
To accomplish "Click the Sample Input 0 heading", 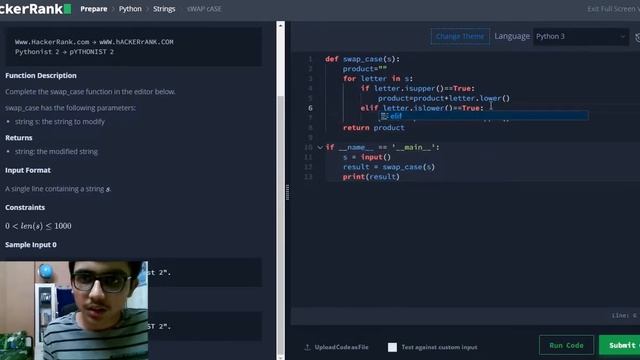I will (31, 244).
